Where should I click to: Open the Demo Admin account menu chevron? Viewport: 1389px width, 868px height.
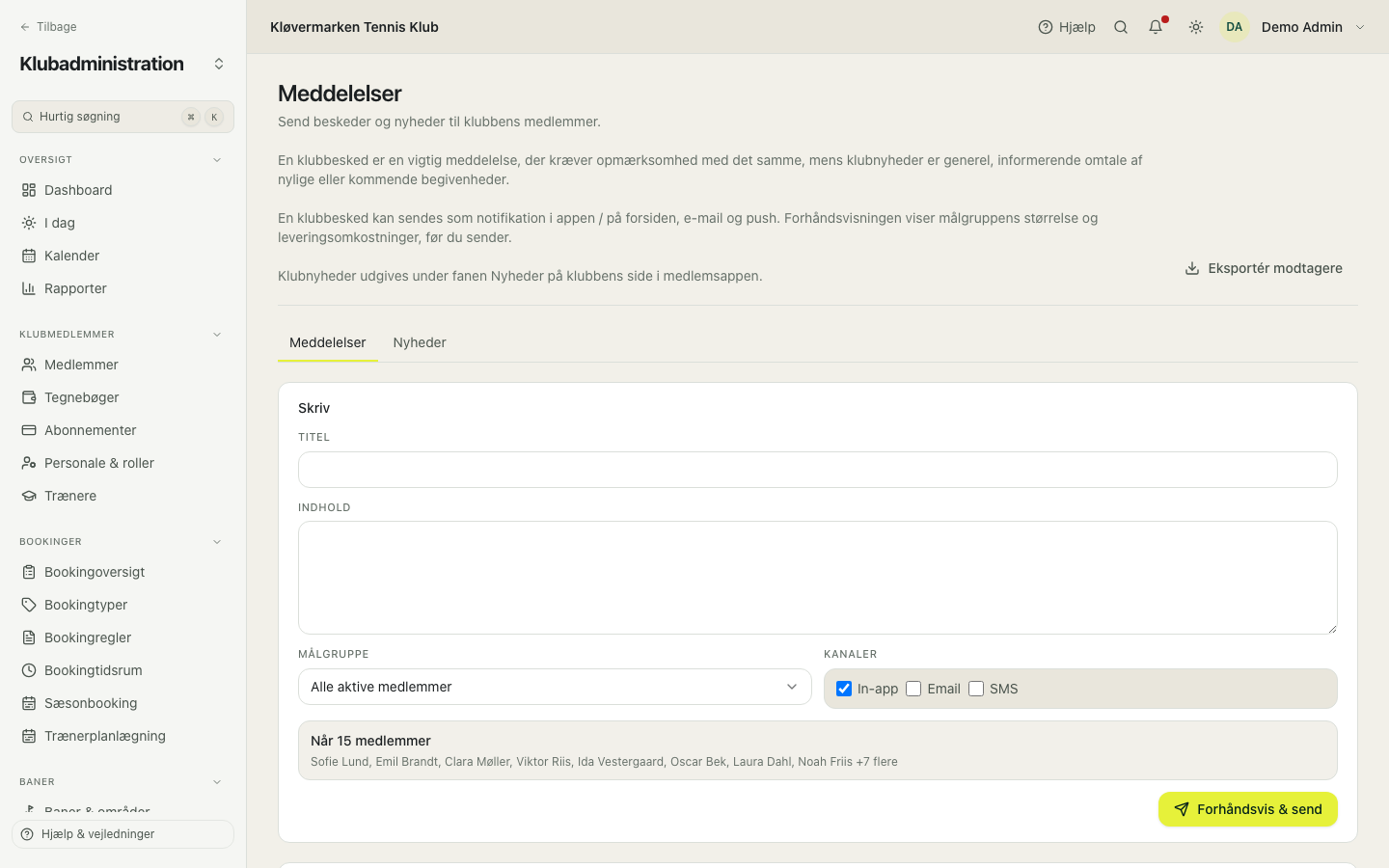(x=1360, y=27)
